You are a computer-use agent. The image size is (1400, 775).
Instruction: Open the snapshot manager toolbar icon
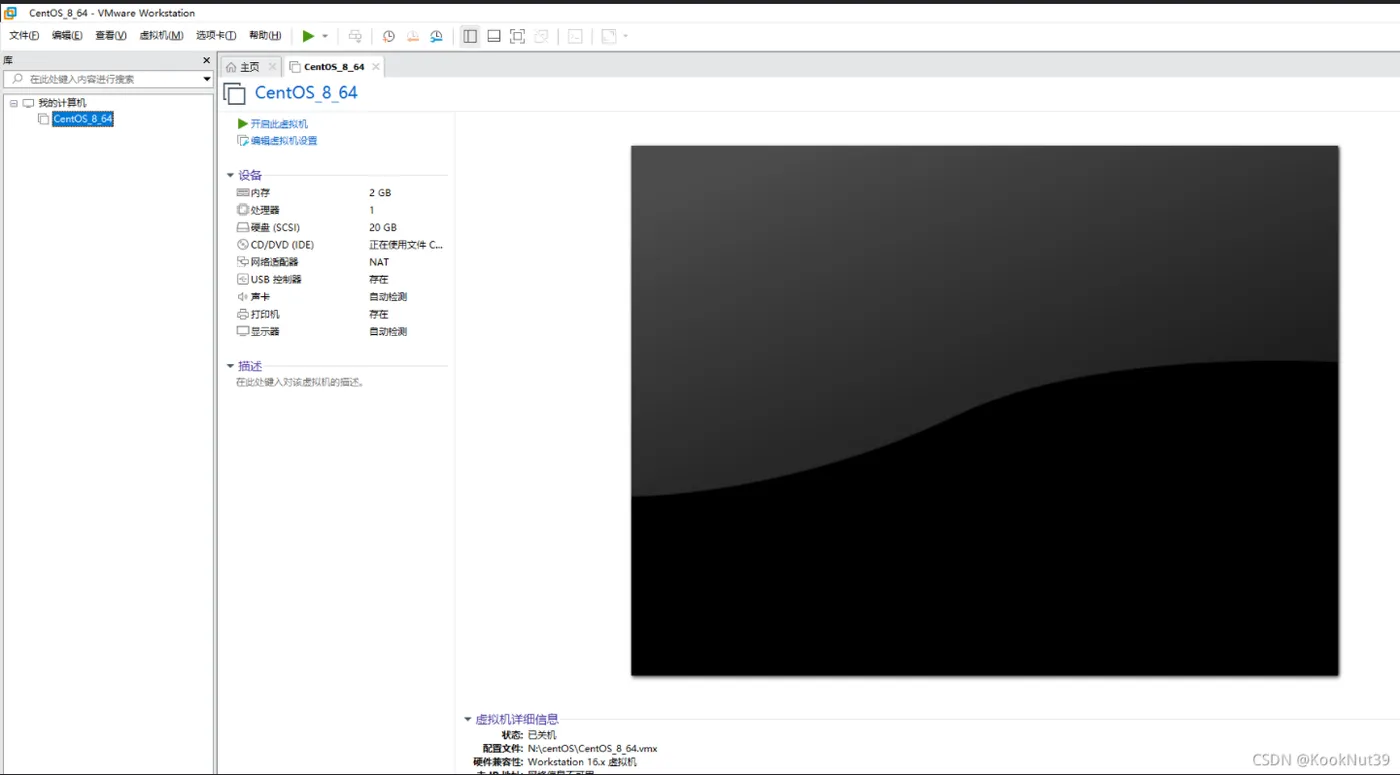click(437, 36)
